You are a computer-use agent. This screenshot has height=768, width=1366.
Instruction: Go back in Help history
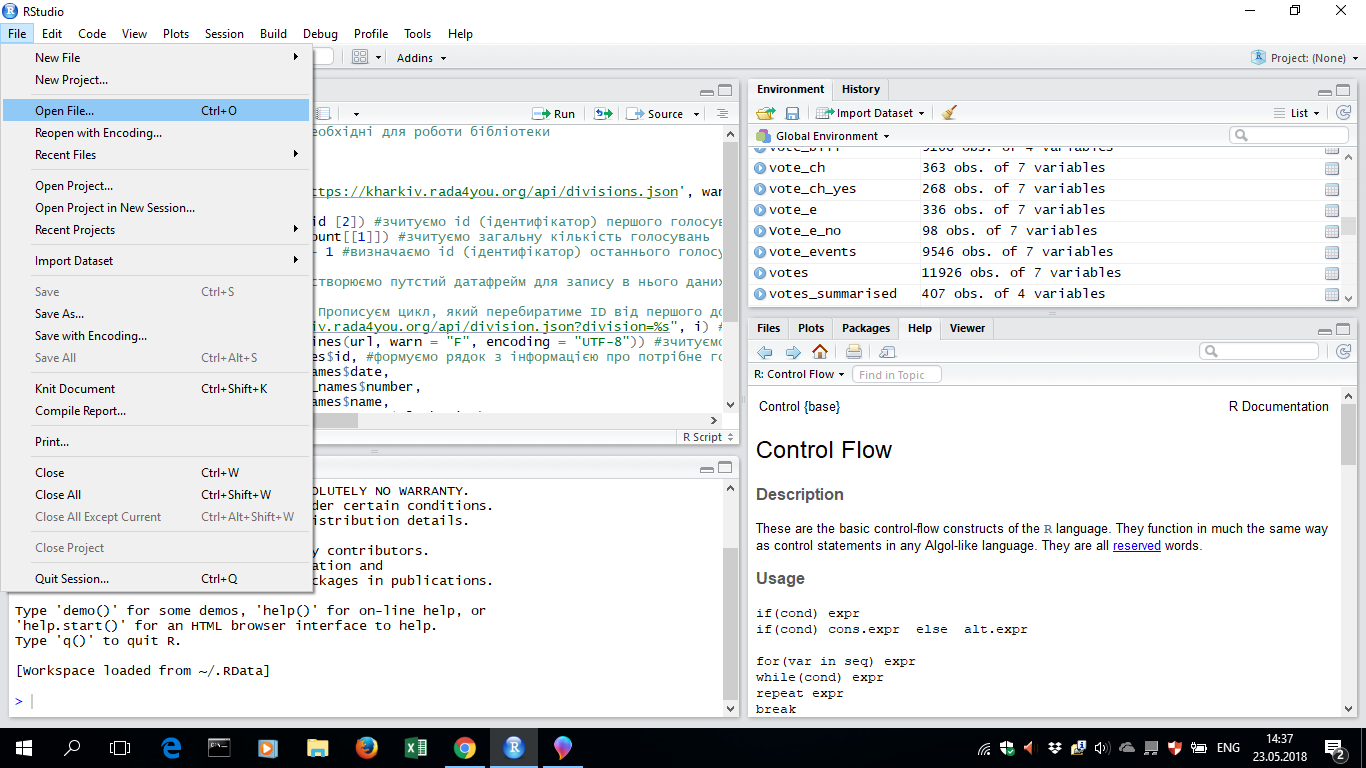(765, 351)
